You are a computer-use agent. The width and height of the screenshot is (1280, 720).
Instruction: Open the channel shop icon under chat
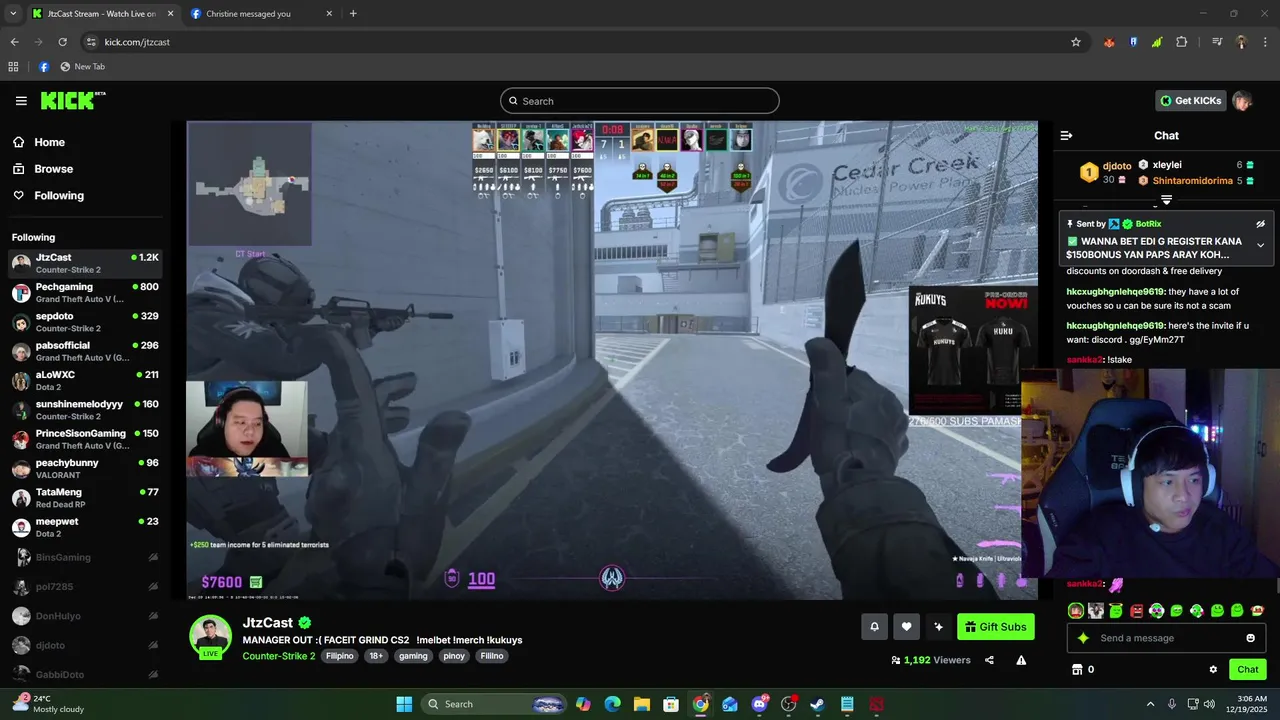1077,669
